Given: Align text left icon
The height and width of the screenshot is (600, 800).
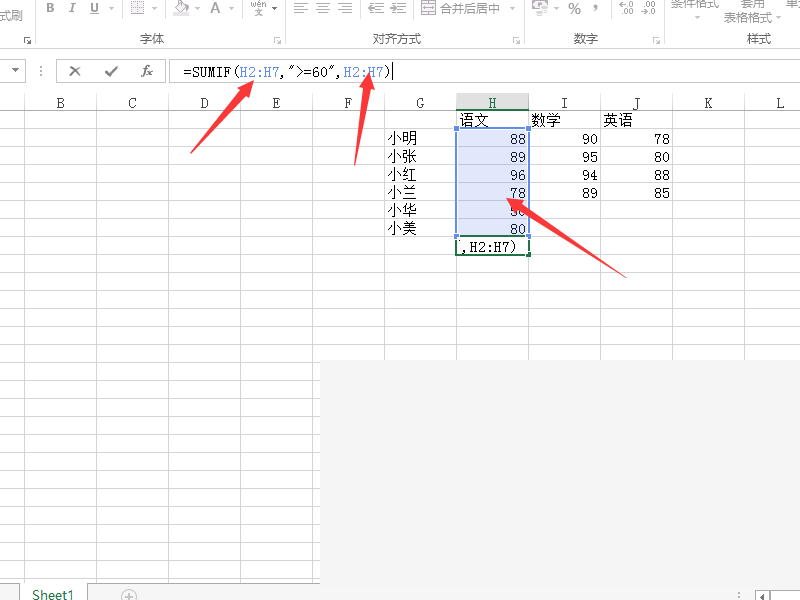Looking at the screenshot, I should (301, 8).
